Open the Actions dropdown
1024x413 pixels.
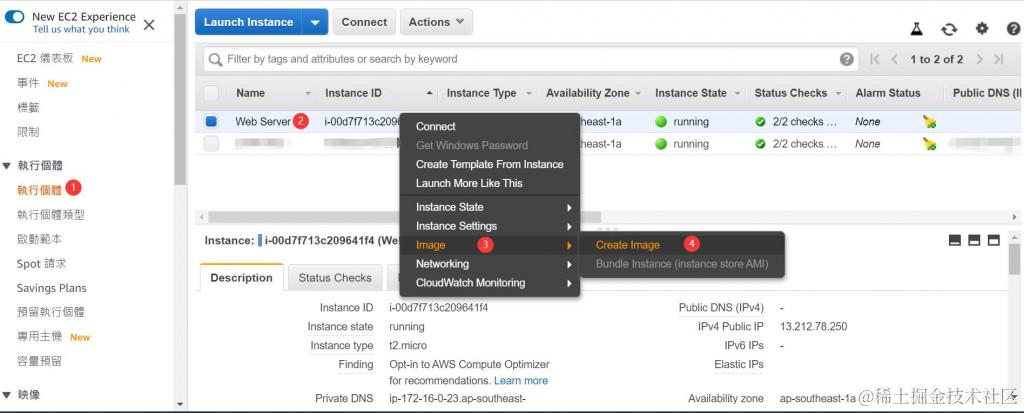(x=436, y=22)
